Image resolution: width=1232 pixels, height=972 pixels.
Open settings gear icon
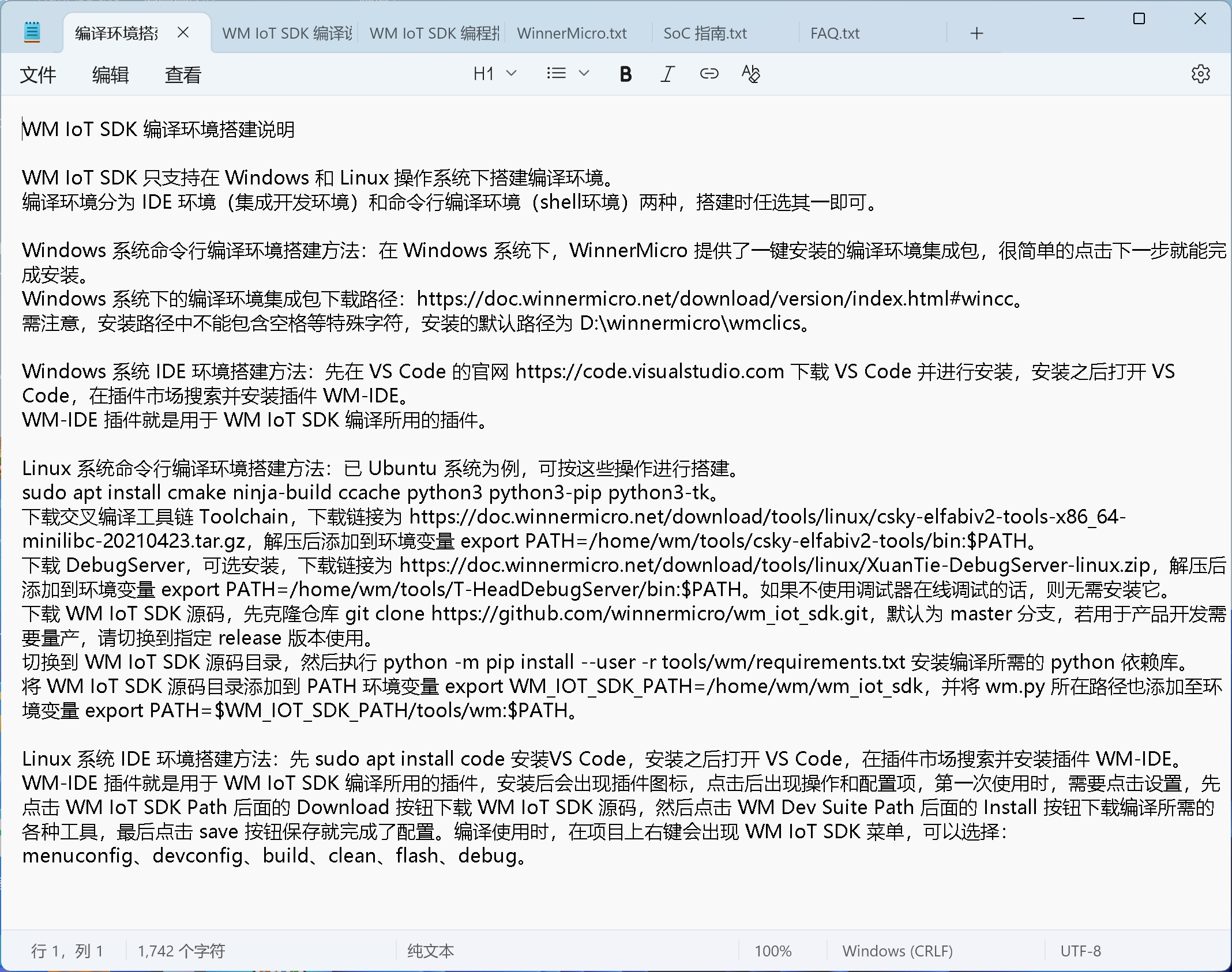1200,74
